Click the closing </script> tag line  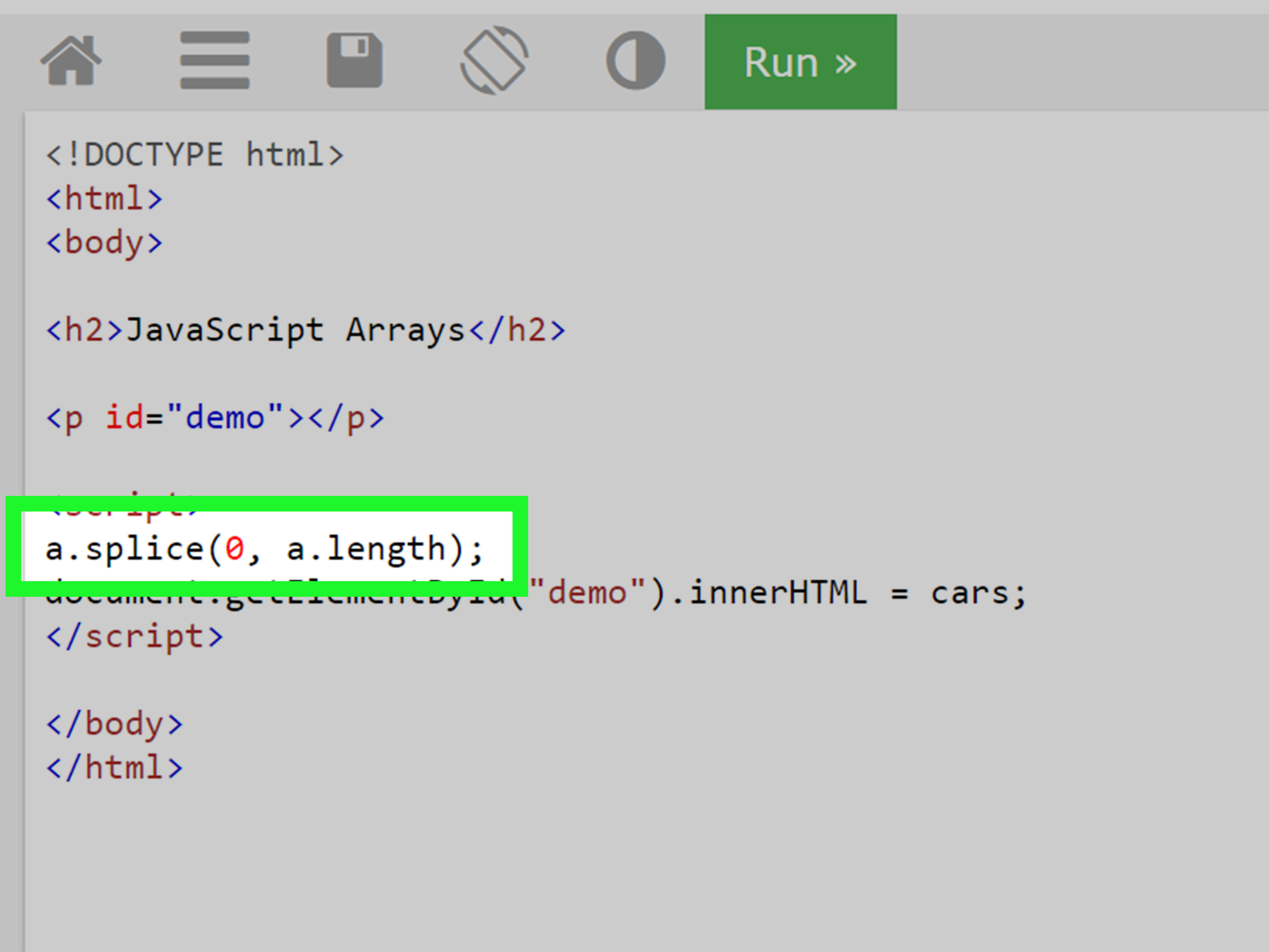pos(135,637)
